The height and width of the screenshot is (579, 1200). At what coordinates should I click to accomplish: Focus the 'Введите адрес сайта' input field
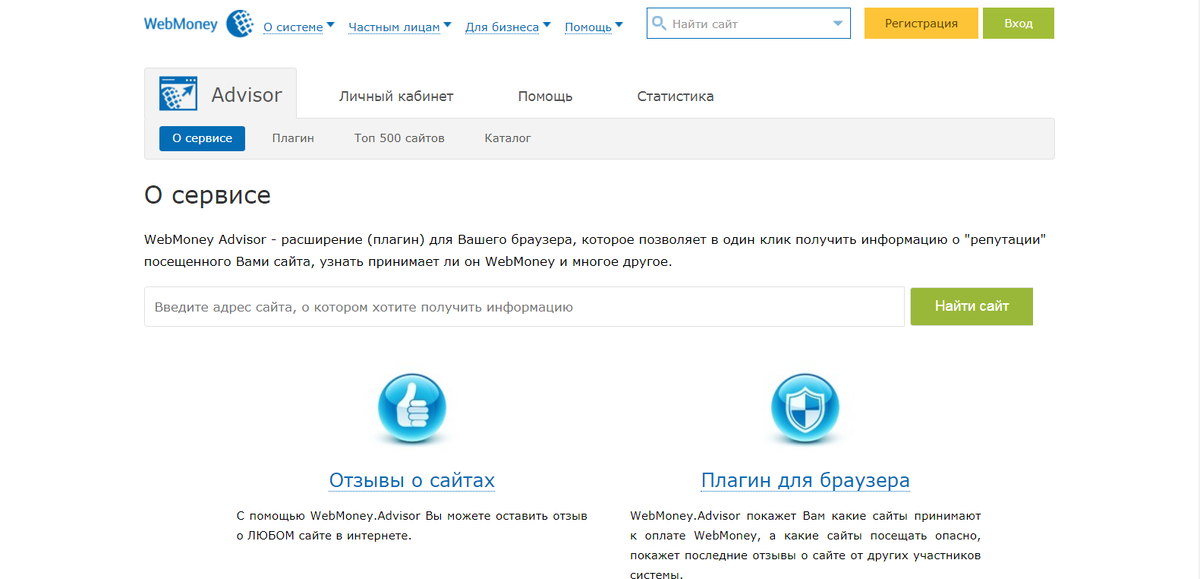(525, 307)
